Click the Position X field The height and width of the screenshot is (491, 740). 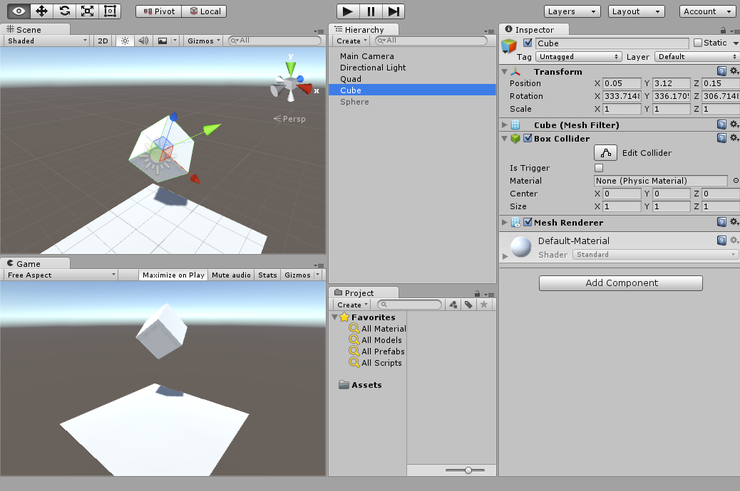(x=622, y=83)
